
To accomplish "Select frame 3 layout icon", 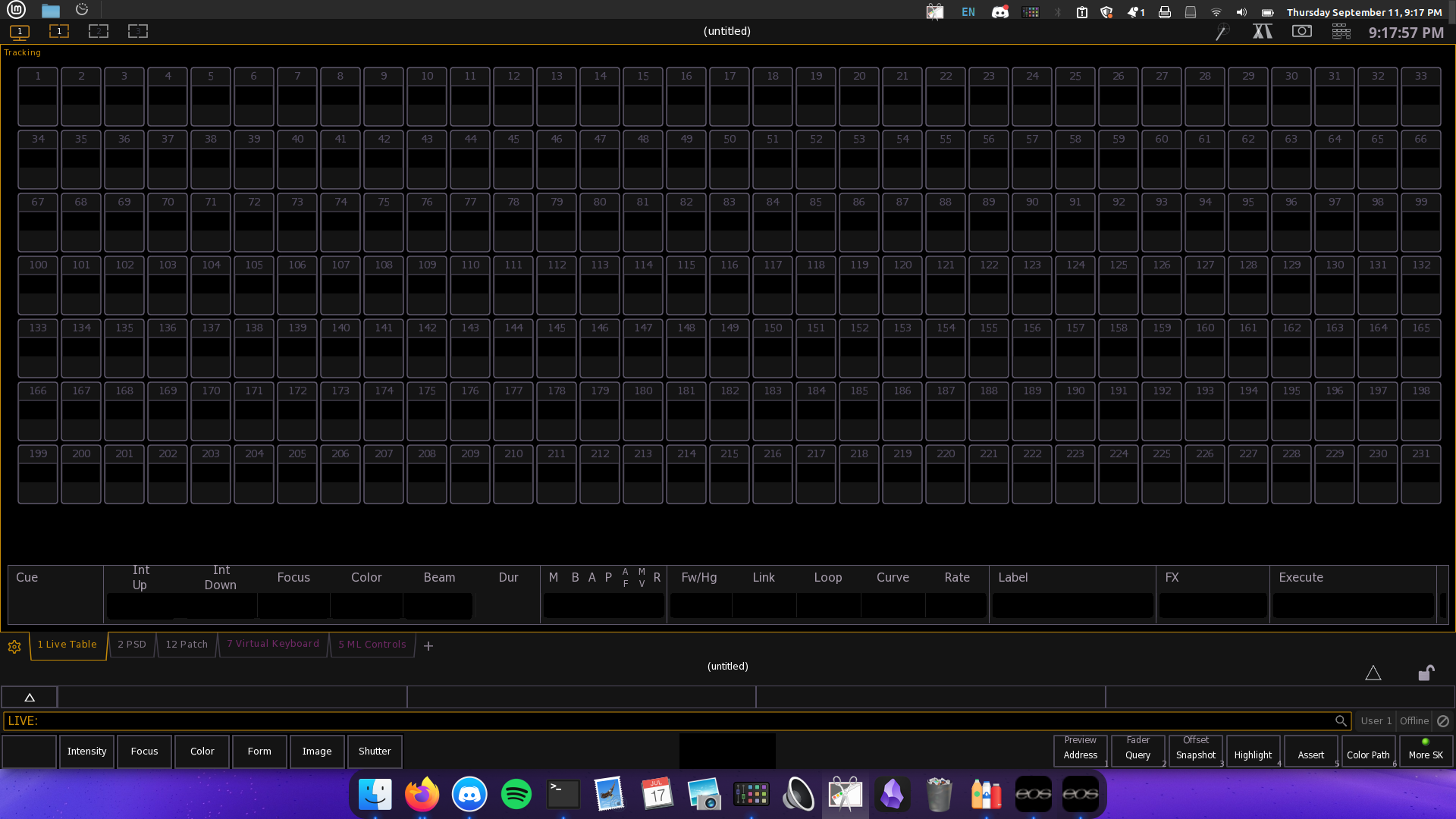I will [138, 32].
